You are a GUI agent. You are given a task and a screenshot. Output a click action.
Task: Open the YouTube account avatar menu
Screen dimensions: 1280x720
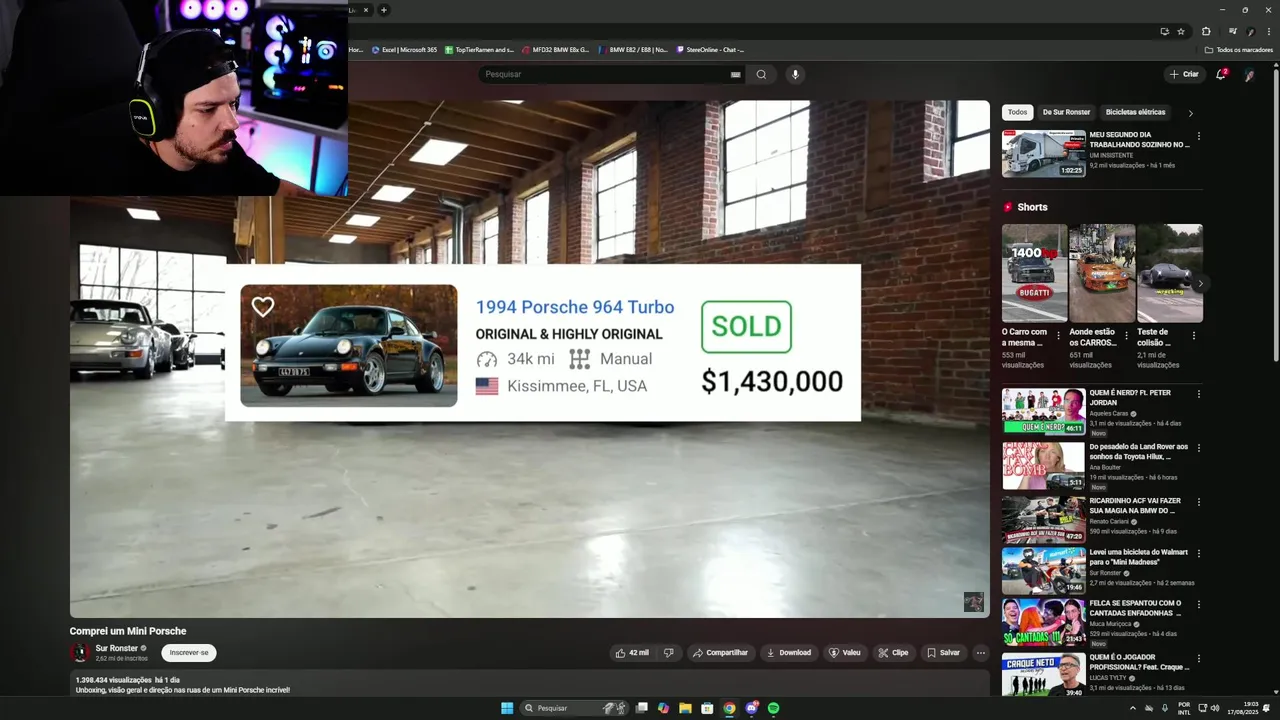(x=1249, y=74)
